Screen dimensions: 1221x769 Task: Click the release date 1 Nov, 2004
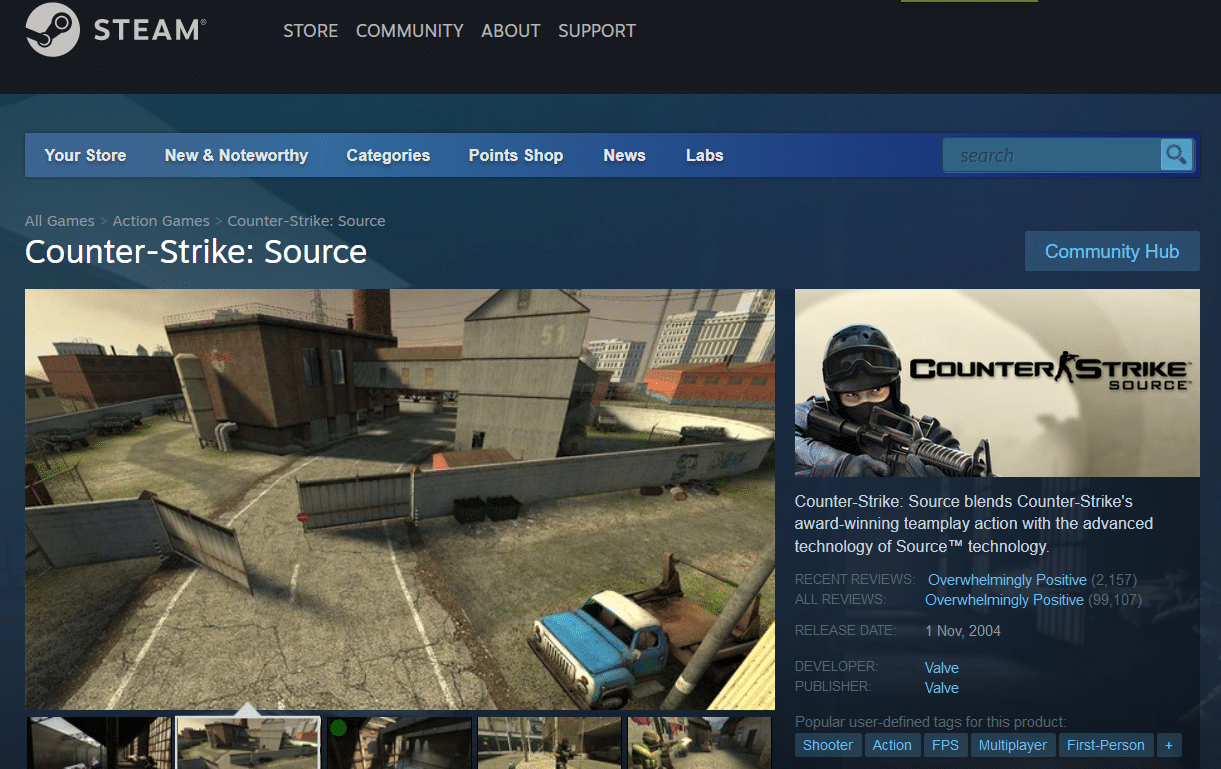point(963,631)
